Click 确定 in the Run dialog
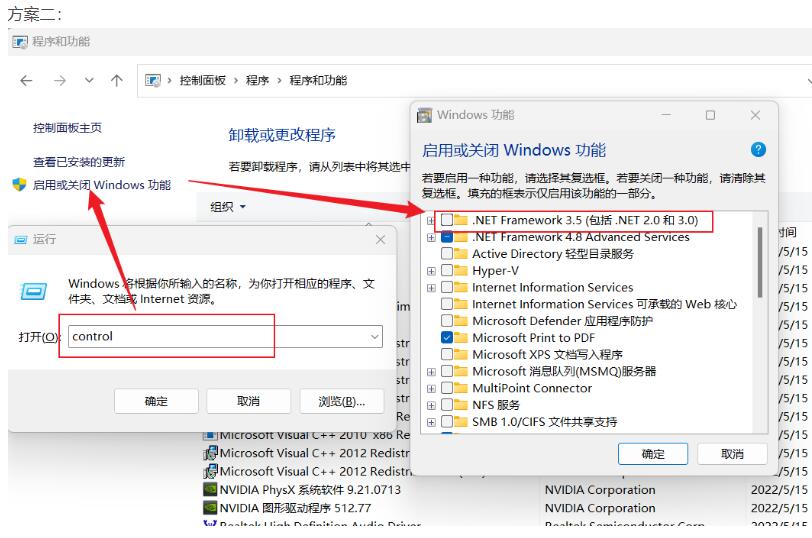Screen dimensions: 812x538 pos(156,401)
